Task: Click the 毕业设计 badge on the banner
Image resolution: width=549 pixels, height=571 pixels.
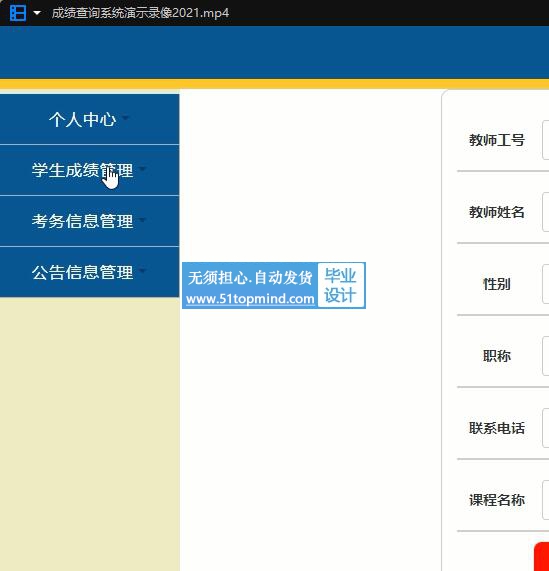Action: click(x=340, y=286)
